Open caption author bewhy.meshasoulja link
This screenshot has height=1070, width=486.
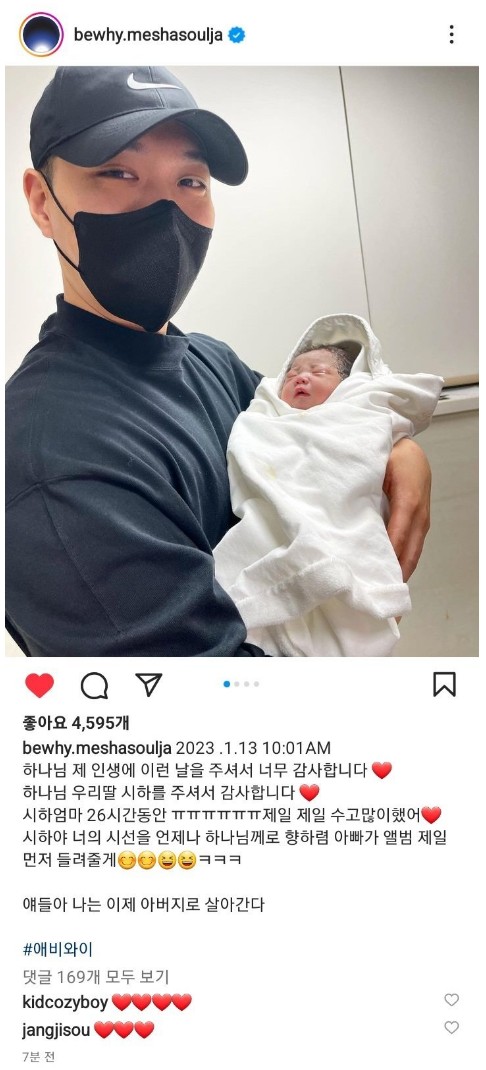click(x=96, y=747)
